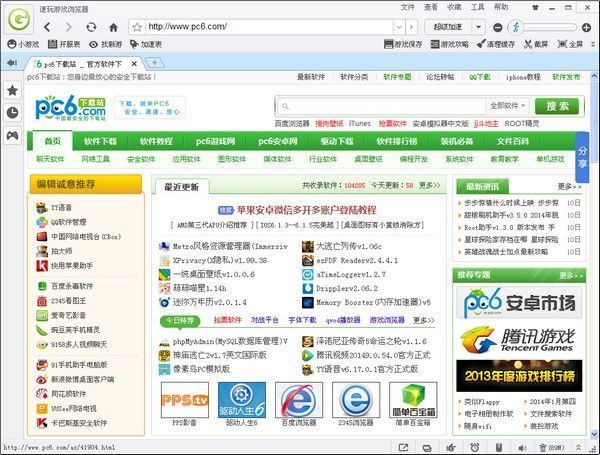Click the zoom out minus button
The image size is (600, 455).
(x=497, y=27)
